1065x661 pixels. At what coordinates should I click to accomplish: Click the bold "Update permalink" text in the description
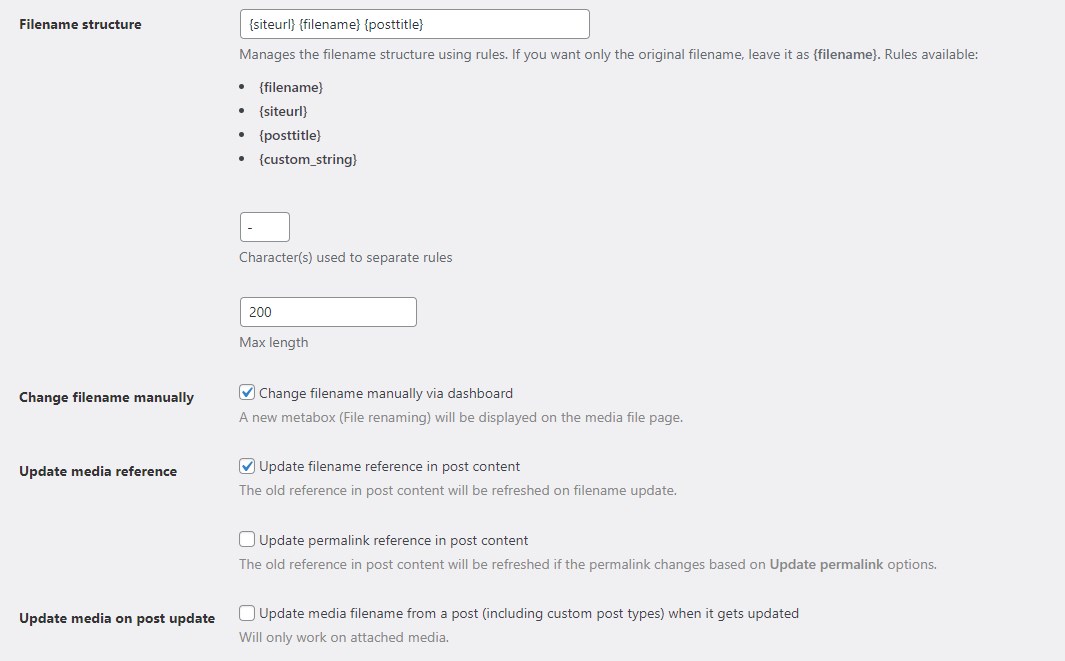click(x=826, y=564)
